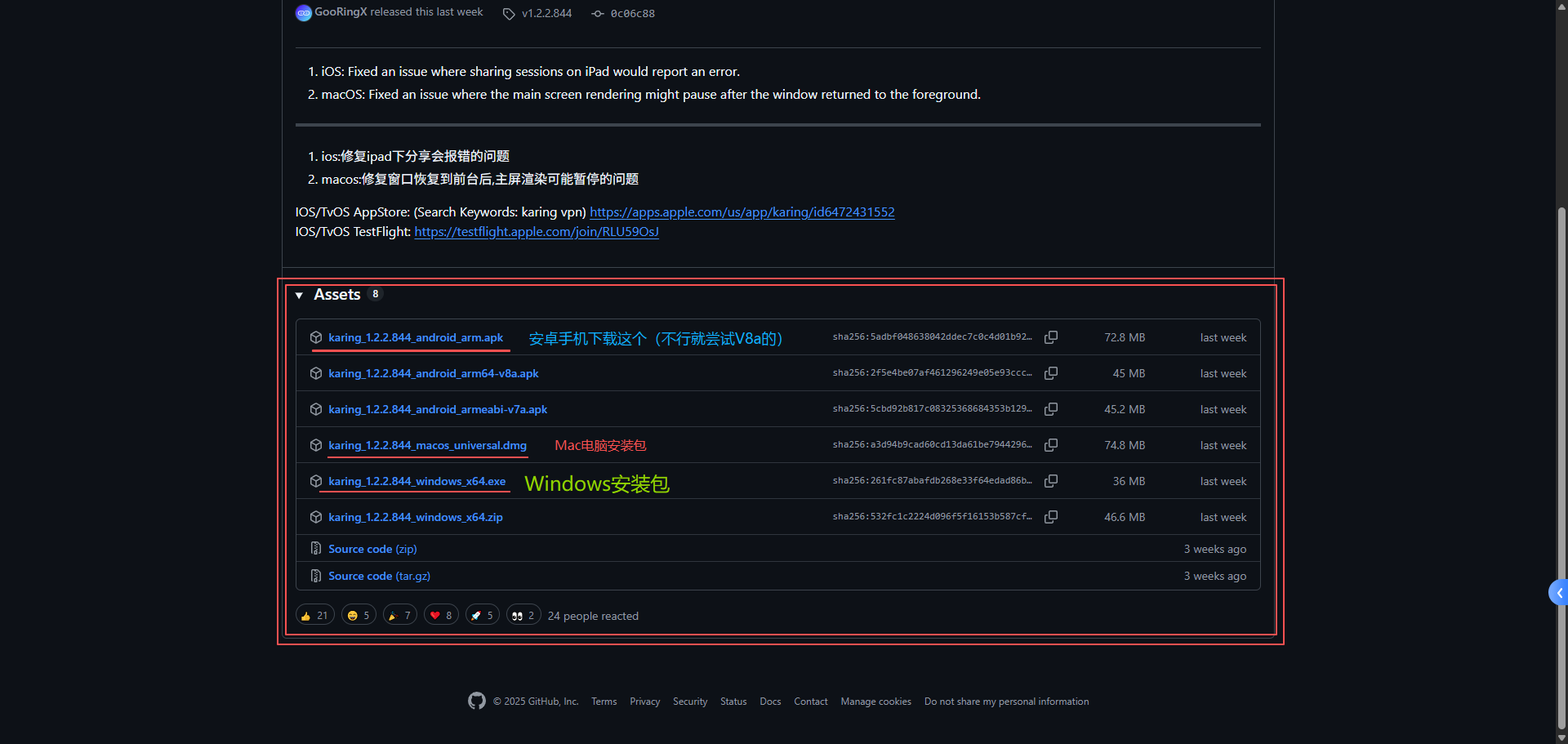Open the v1.2.2.844 tag link
Screen dimensions: 1568x744
coord(546,14)
